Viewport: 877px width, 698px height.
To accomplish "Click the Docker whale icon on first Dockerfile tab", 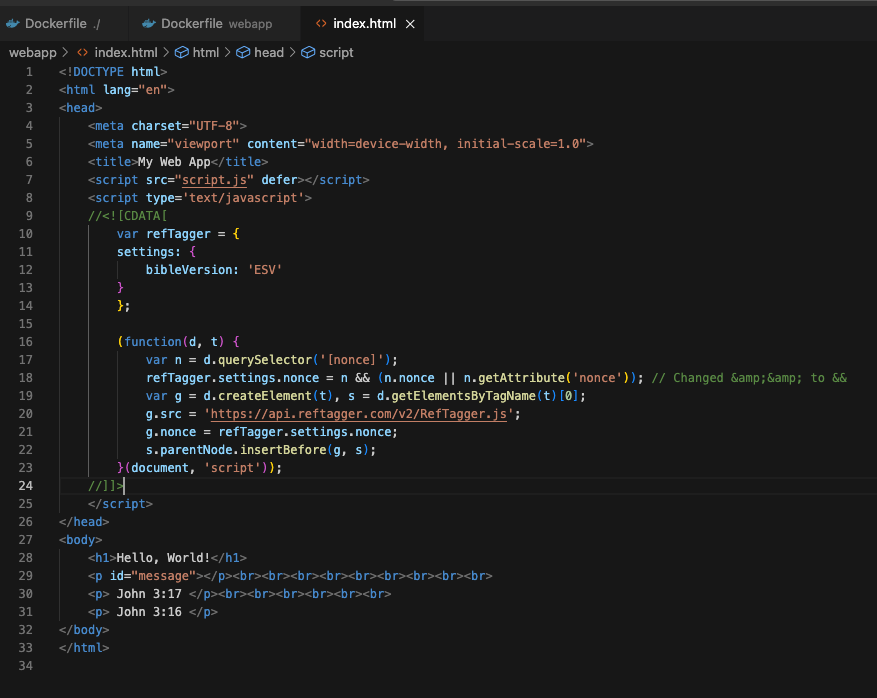I will pyautogui.click(x=14, y=23).
